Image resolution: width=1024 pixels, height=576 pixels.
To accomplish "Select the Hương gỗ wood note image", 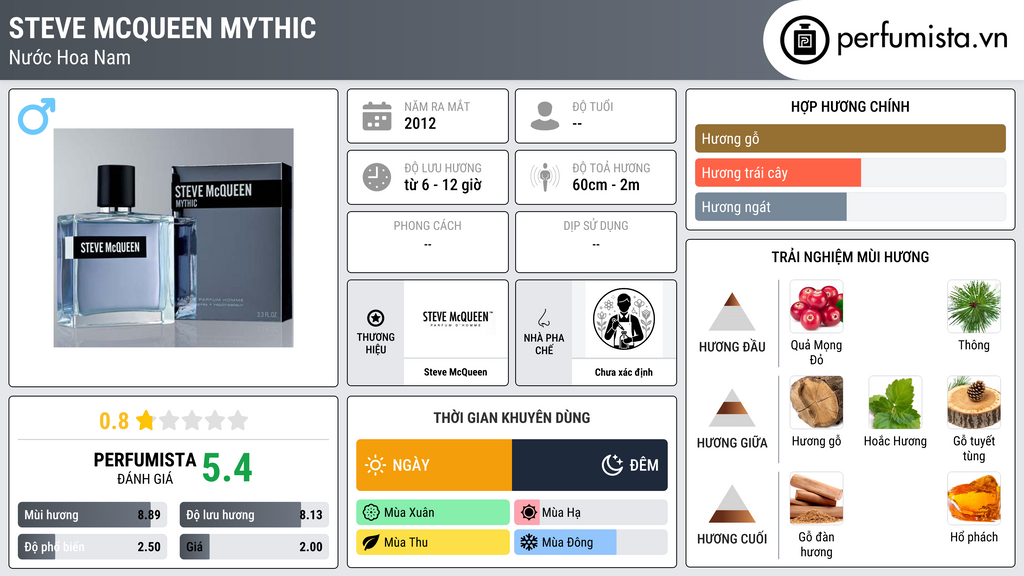I will coord(816,402).
